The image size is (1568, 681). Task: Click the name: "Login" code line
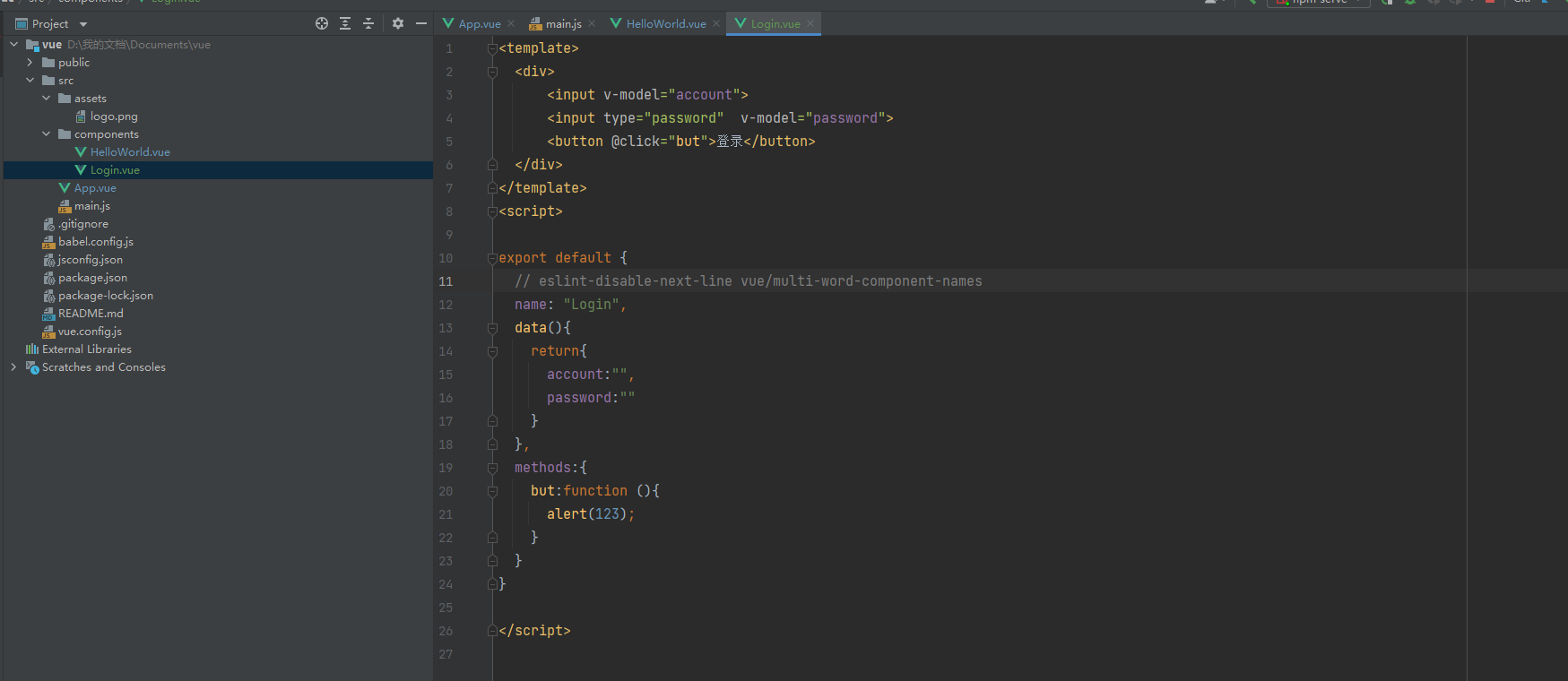point(570,305)
